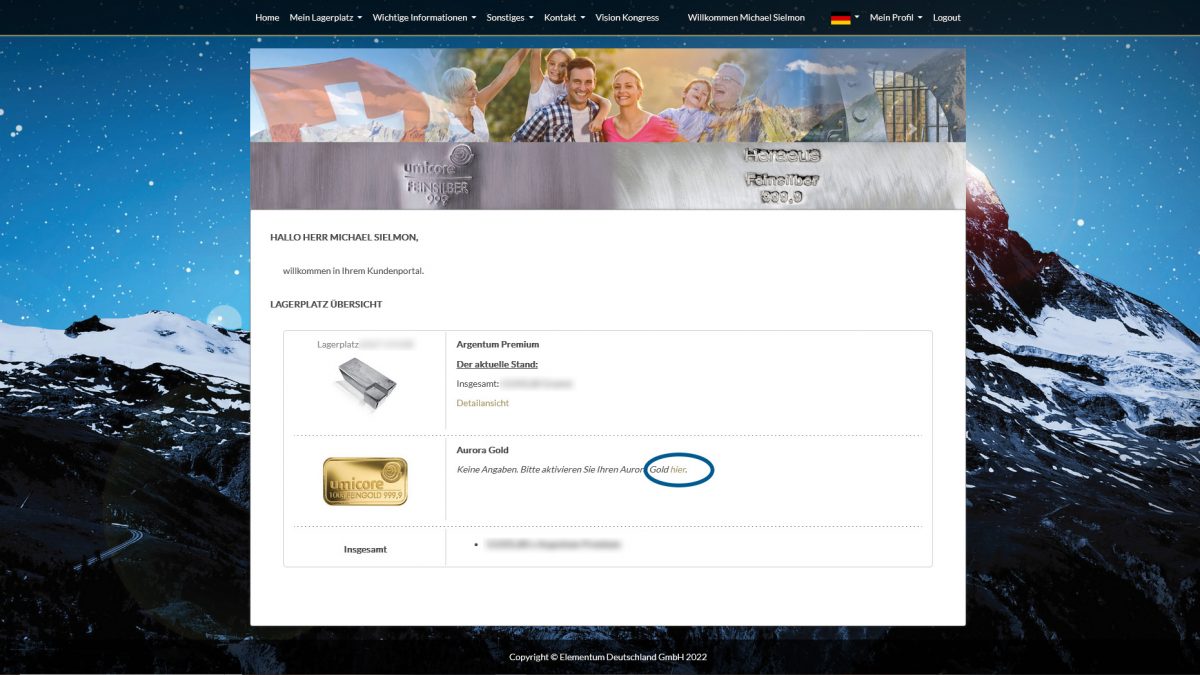1200x675 pixels.
Task: Click the Elementum Deutschland copyright footer text
Action: pos(607,657)
